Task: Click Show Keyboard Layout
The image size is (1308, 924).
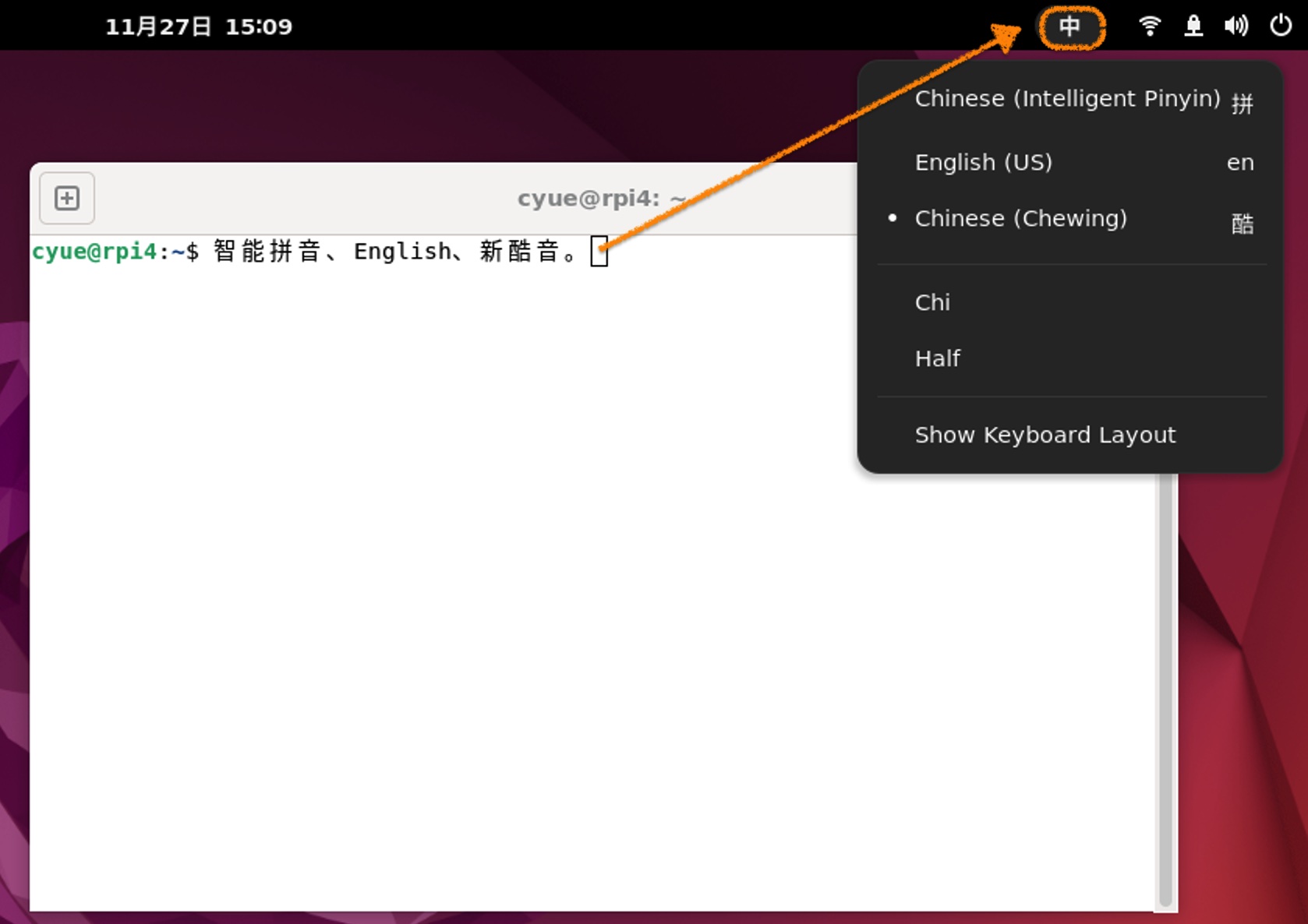Action: click(1045, 435)
